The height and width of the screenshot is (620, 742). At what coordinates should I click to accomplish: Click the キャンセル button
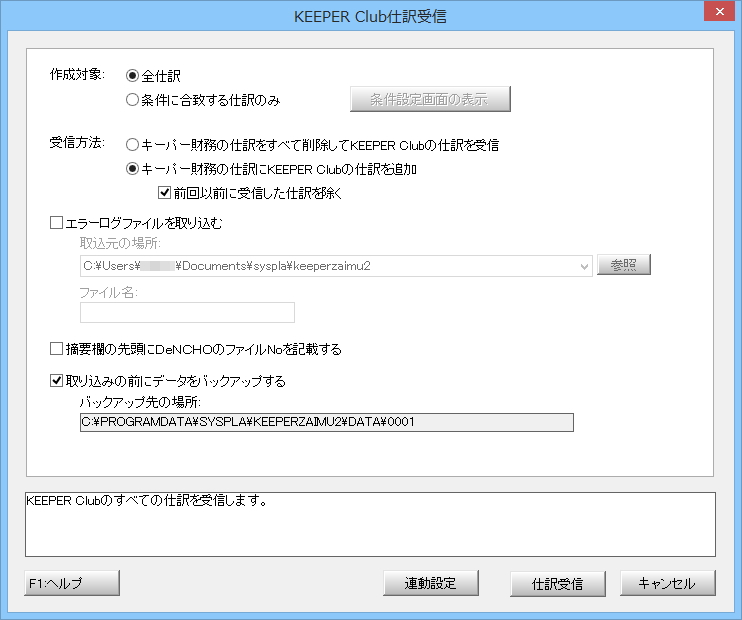pos(668,583)
